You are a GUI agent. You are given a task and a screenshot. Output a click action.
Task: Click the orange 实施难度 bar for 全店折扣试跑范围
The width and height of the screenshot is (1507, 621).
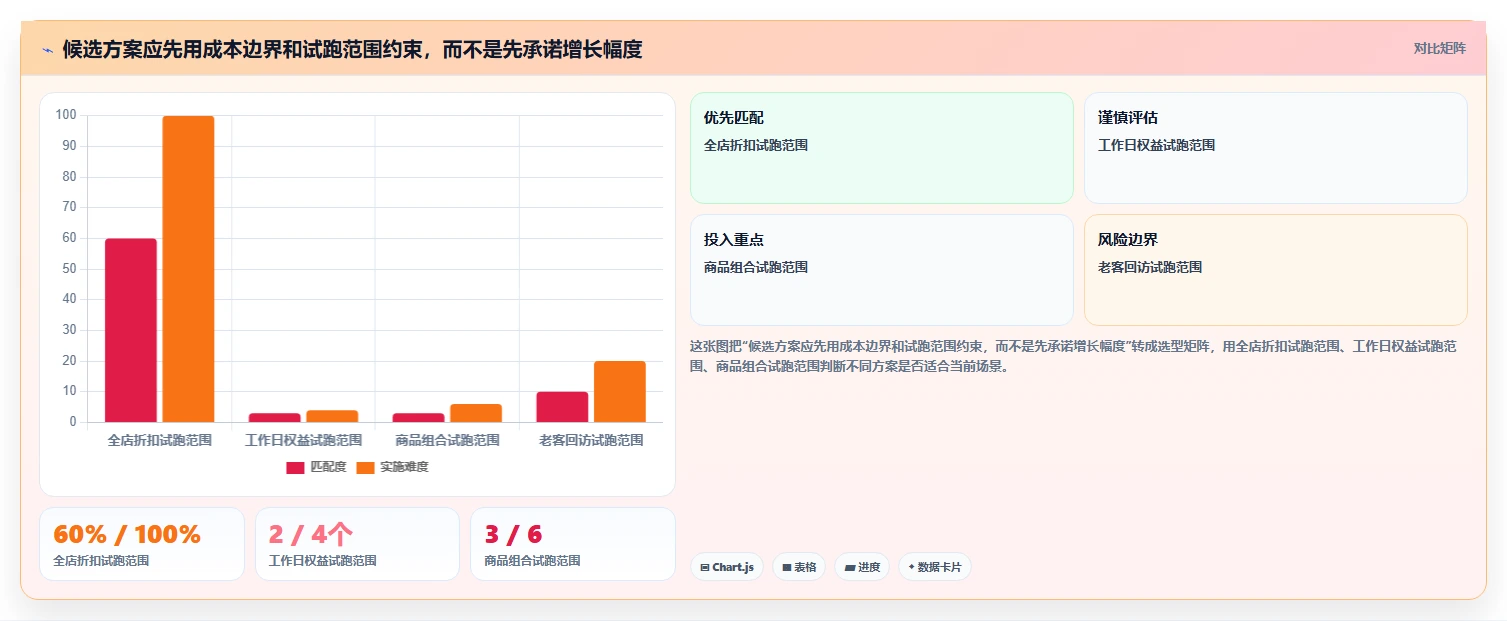point(188,269)
